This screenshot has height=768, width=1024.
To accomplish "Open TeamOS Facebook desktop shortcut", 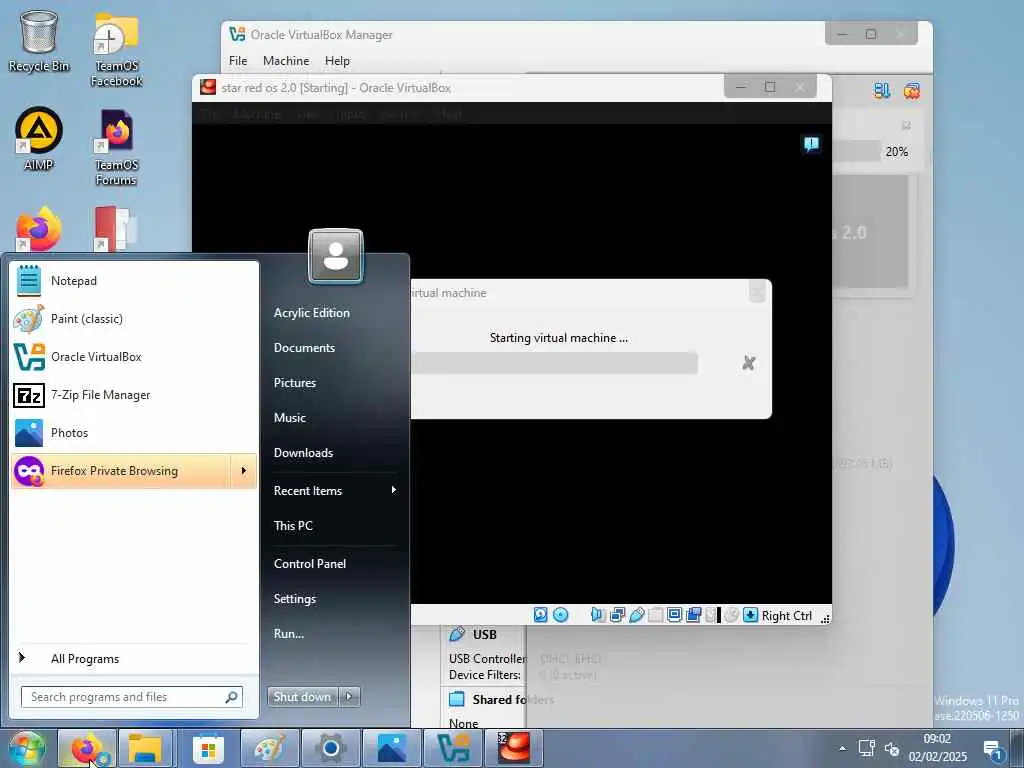I will [x=116, y=50].
